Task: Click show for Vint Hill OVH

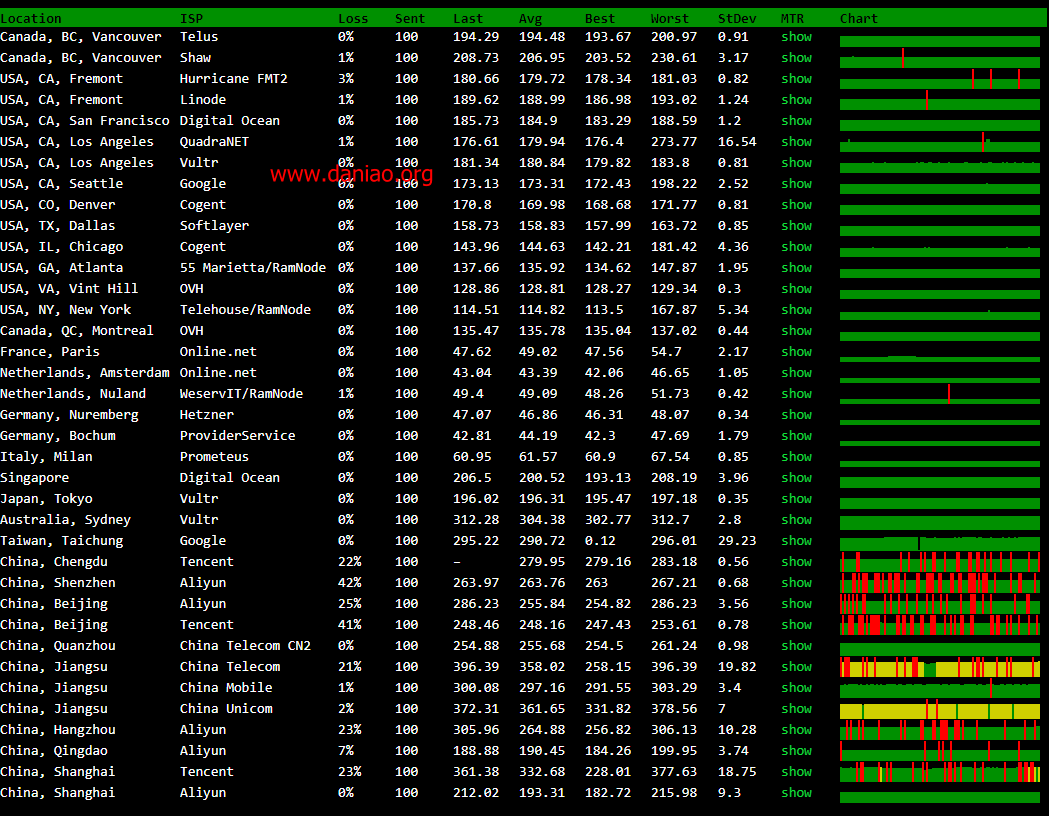Action: point(796,289)
